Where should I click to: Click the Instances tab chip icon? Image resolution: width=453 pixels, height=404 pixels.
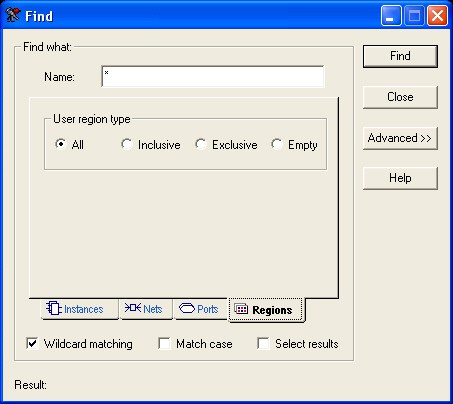[x=54, y=308]
